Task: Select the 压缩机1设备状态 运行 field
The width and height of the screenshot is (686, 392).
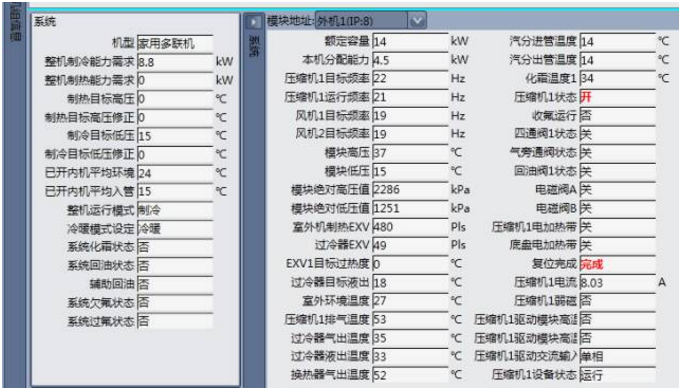Action: 618,375
